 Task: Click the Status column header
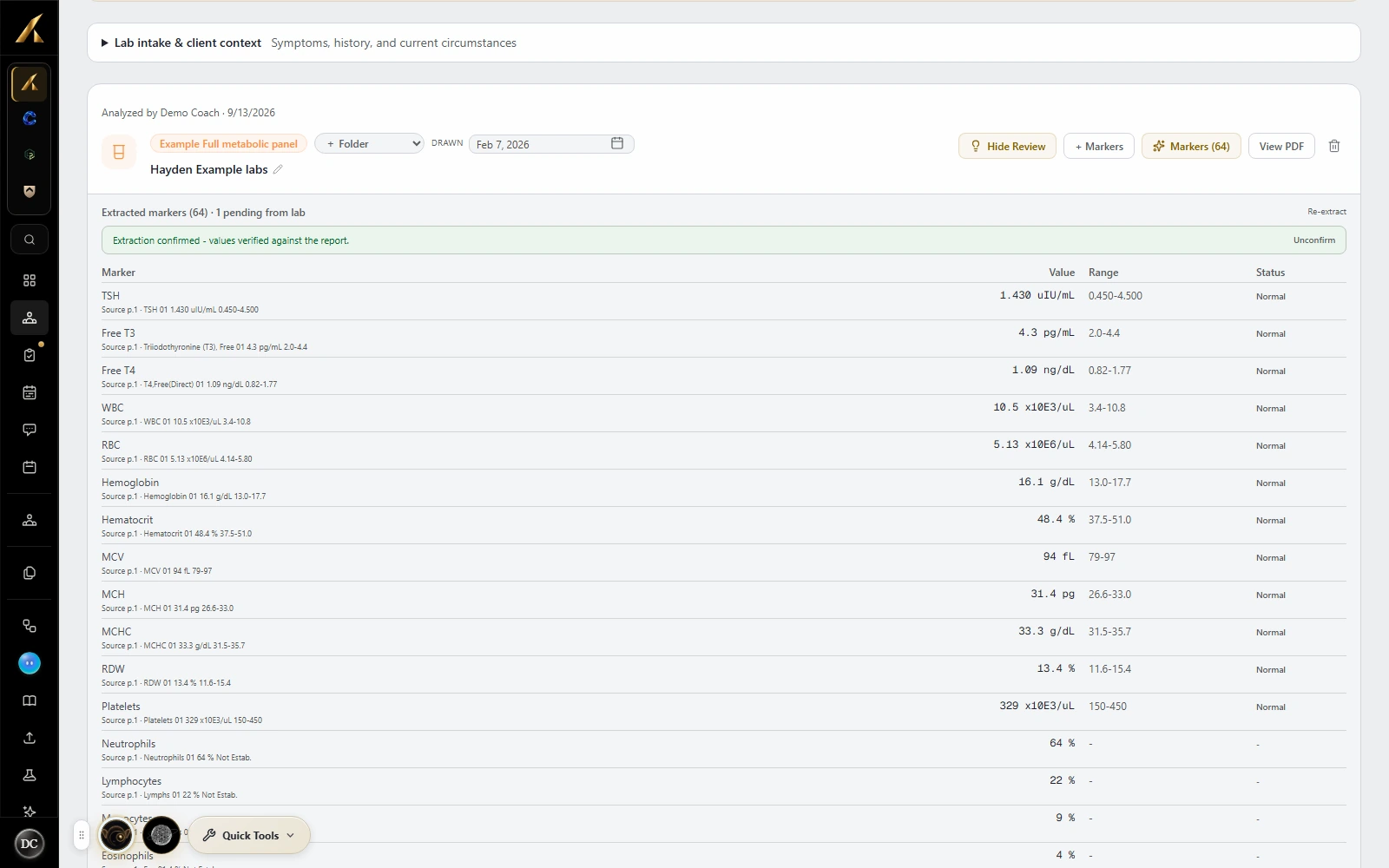1270,273
